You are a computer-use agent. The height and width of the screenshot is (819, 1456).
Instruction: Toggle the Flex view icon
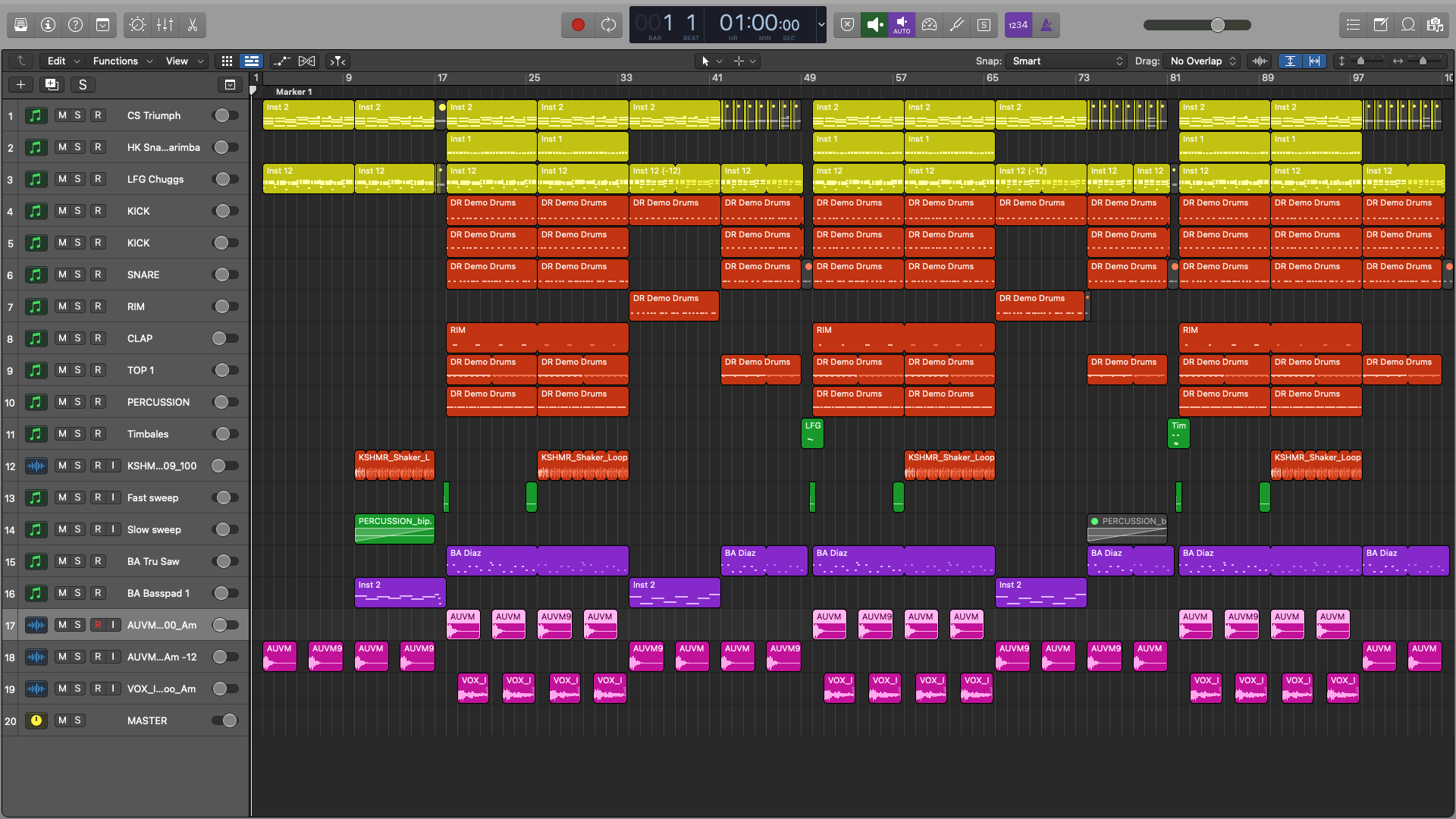pyautogui.click(x=306, y=61)
